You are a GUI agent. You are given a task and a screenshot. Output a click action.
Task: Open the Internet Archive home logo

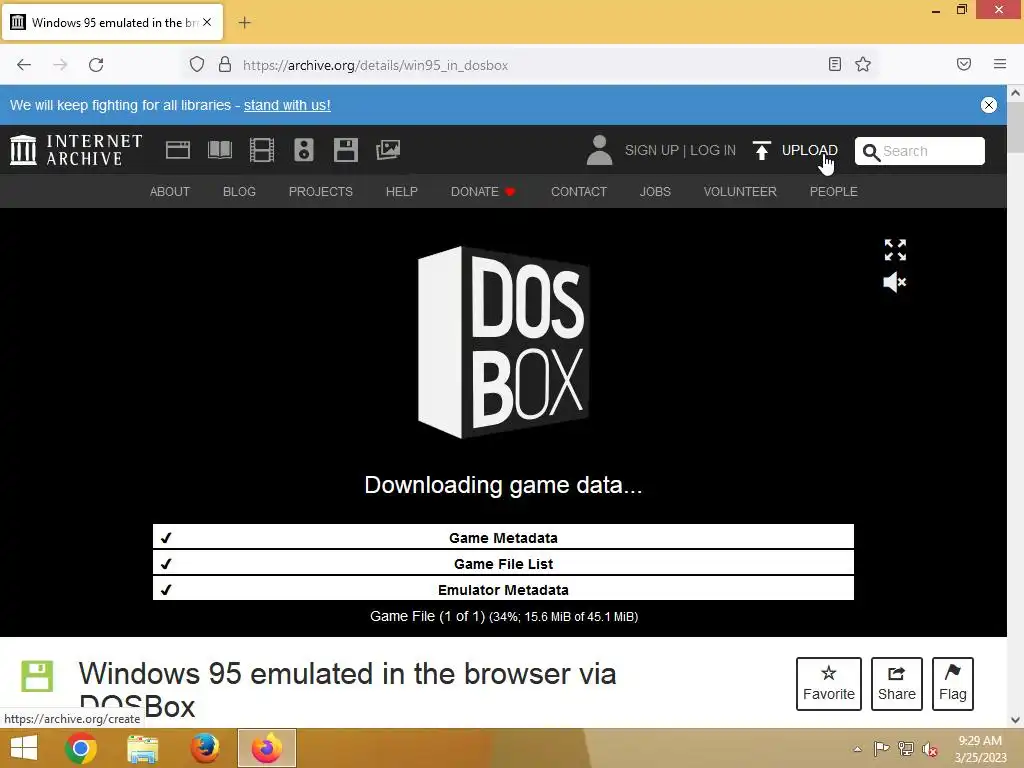click(x=76, y=150)
